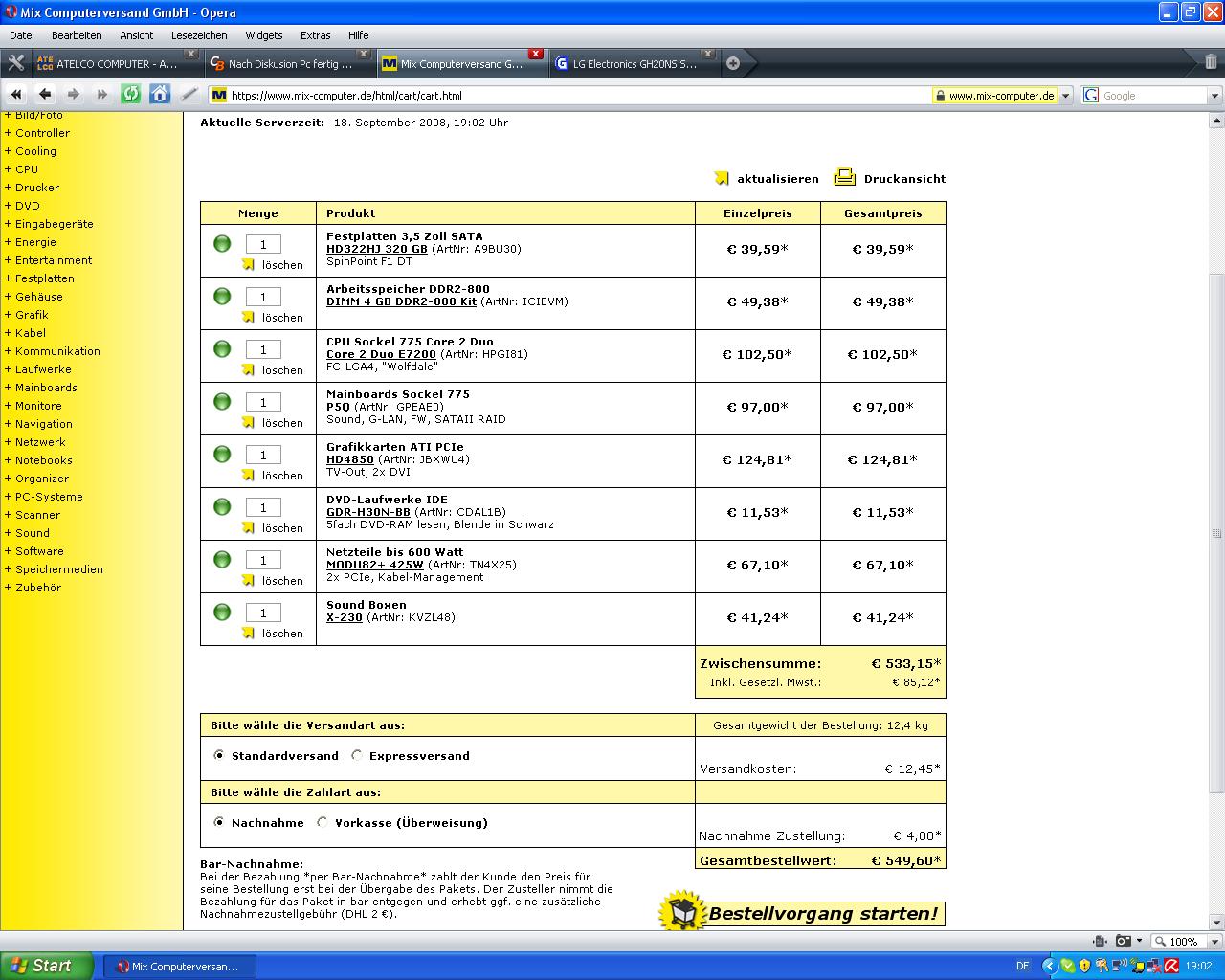
Task: Click the browser Back arrow
Action: pos(45,94)
